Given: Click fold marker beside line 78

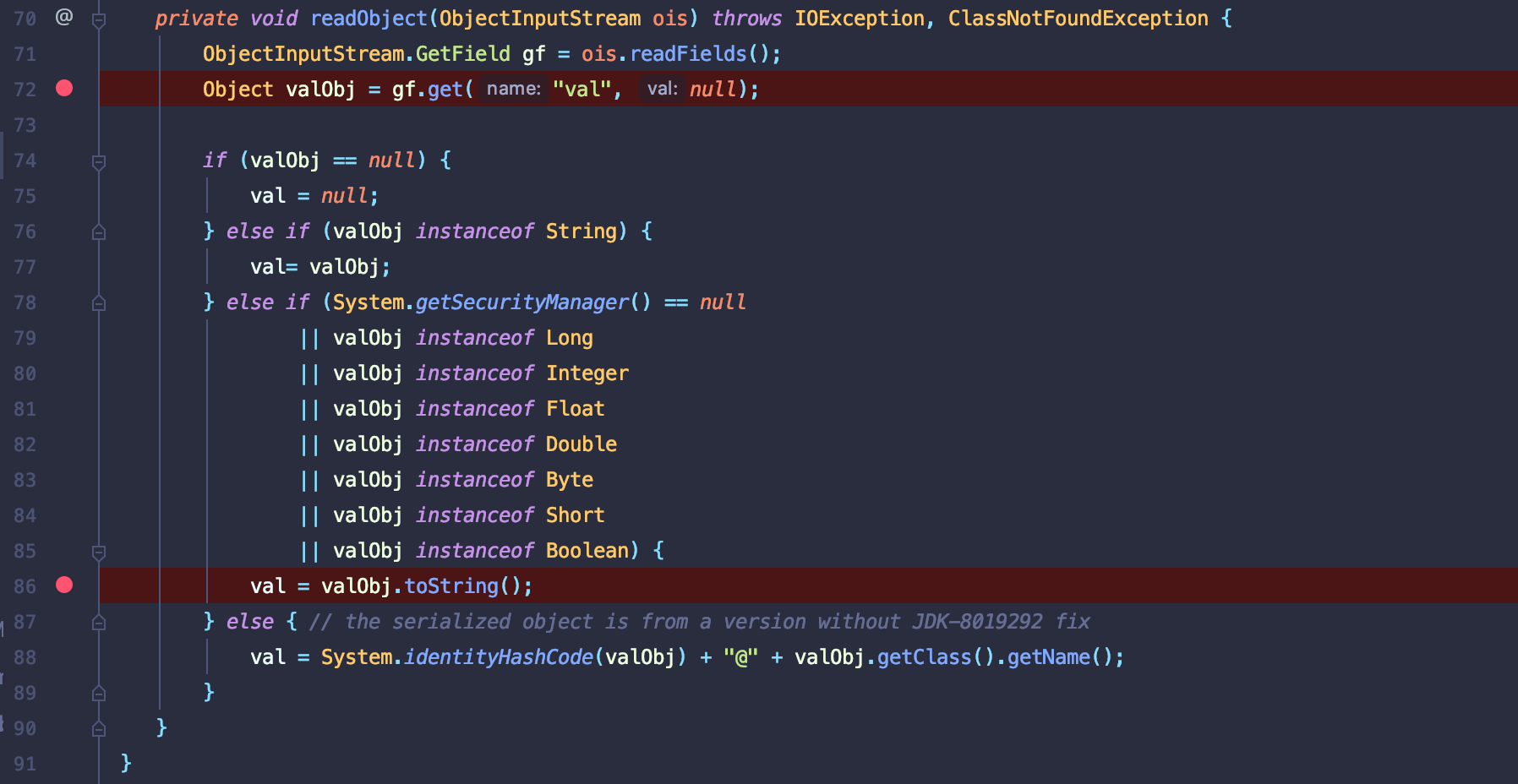Looking at the screenshot, I should 99,302.
